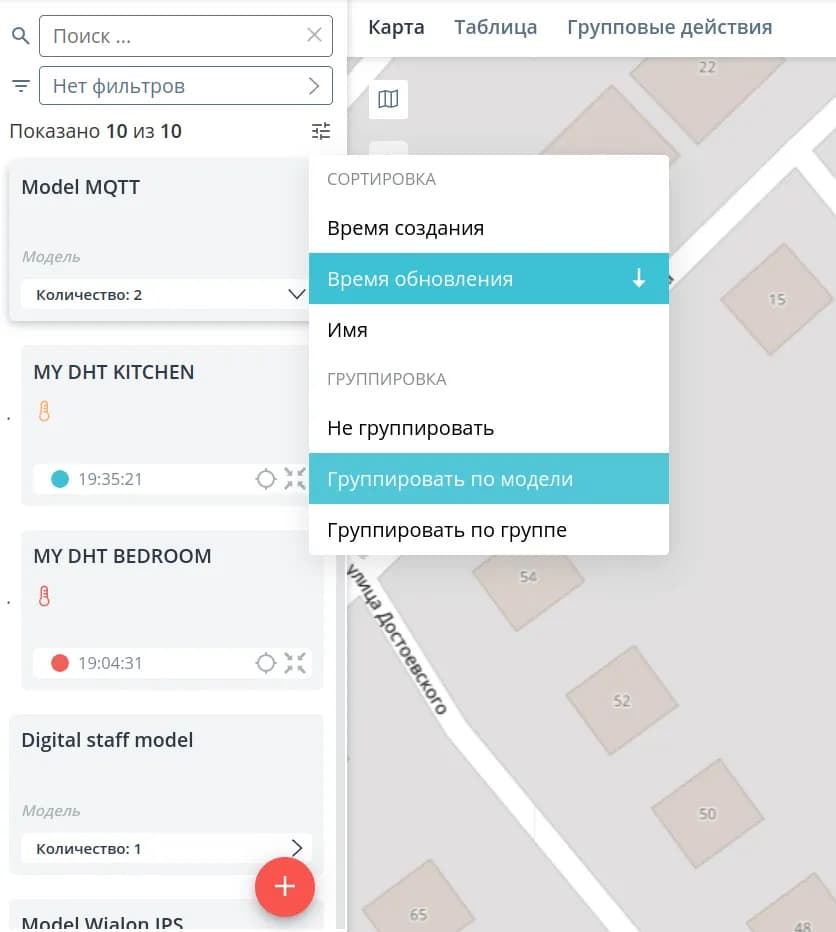Switch to the Таблица tab
The width and height of the screenshot is (836, 932).
495,27
